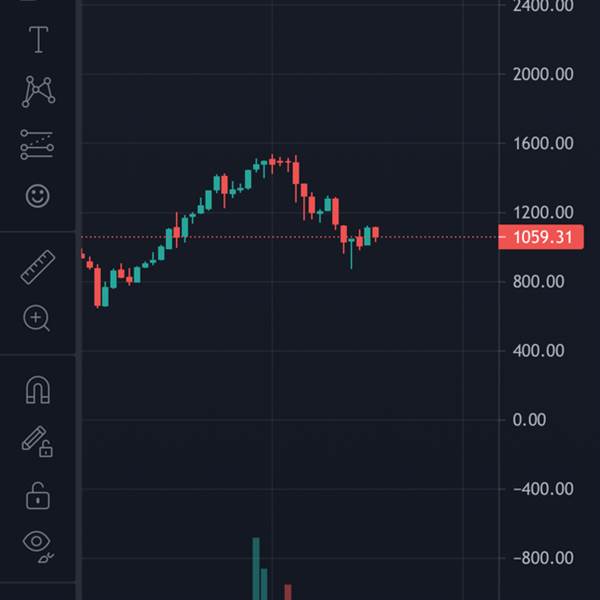600x600 pixels.
Task: Open the forecasting and measurement tools
Action: [x=37, y=144]
